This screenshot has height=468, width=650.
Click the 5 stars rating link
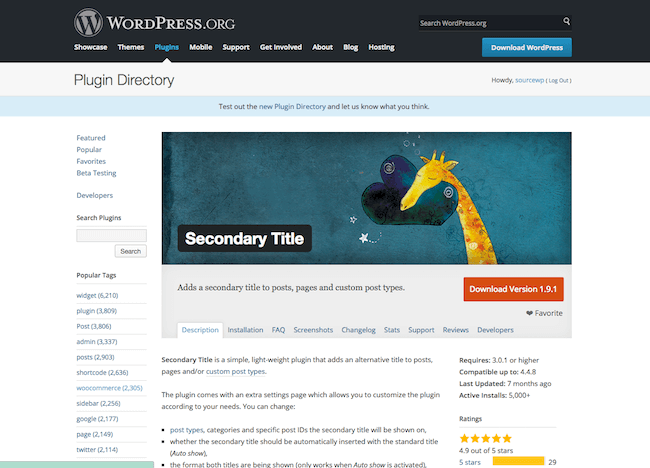click(470, 462)
